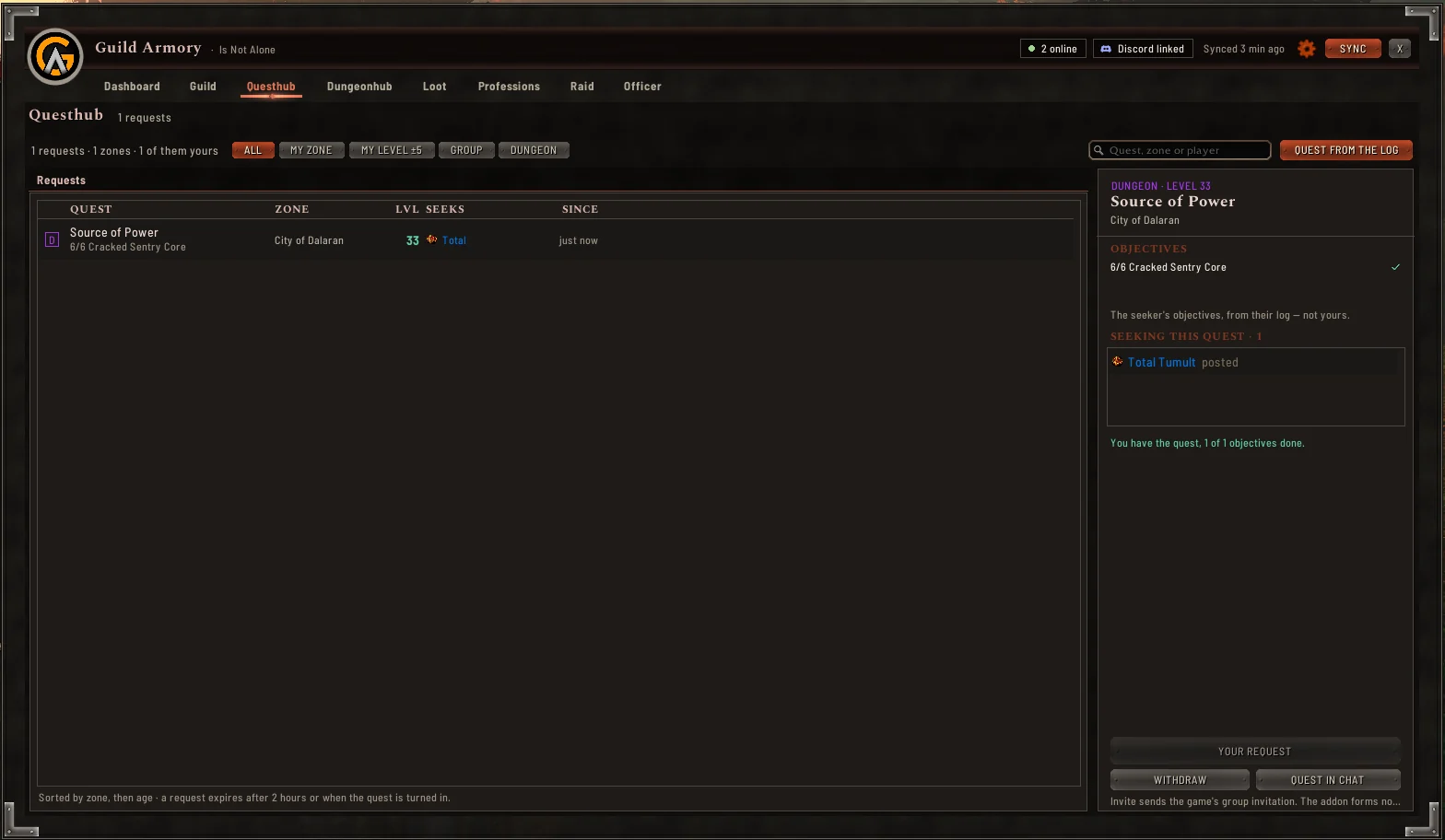This screenshot has width=1445, height=840.
Task: Click QUEST FROM THE LOG button
Action: coord(1346,150)
